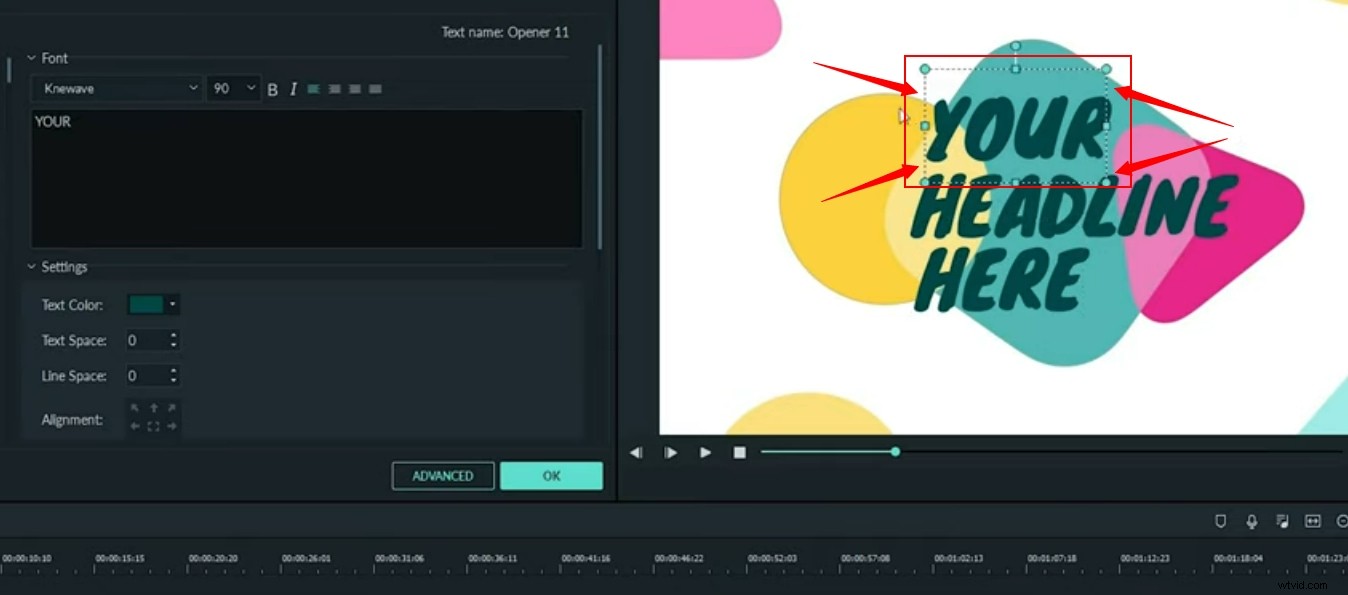Open the music library icon above the timeline
This screenshot has width=1348, height=595.
tap(1283, 521)
